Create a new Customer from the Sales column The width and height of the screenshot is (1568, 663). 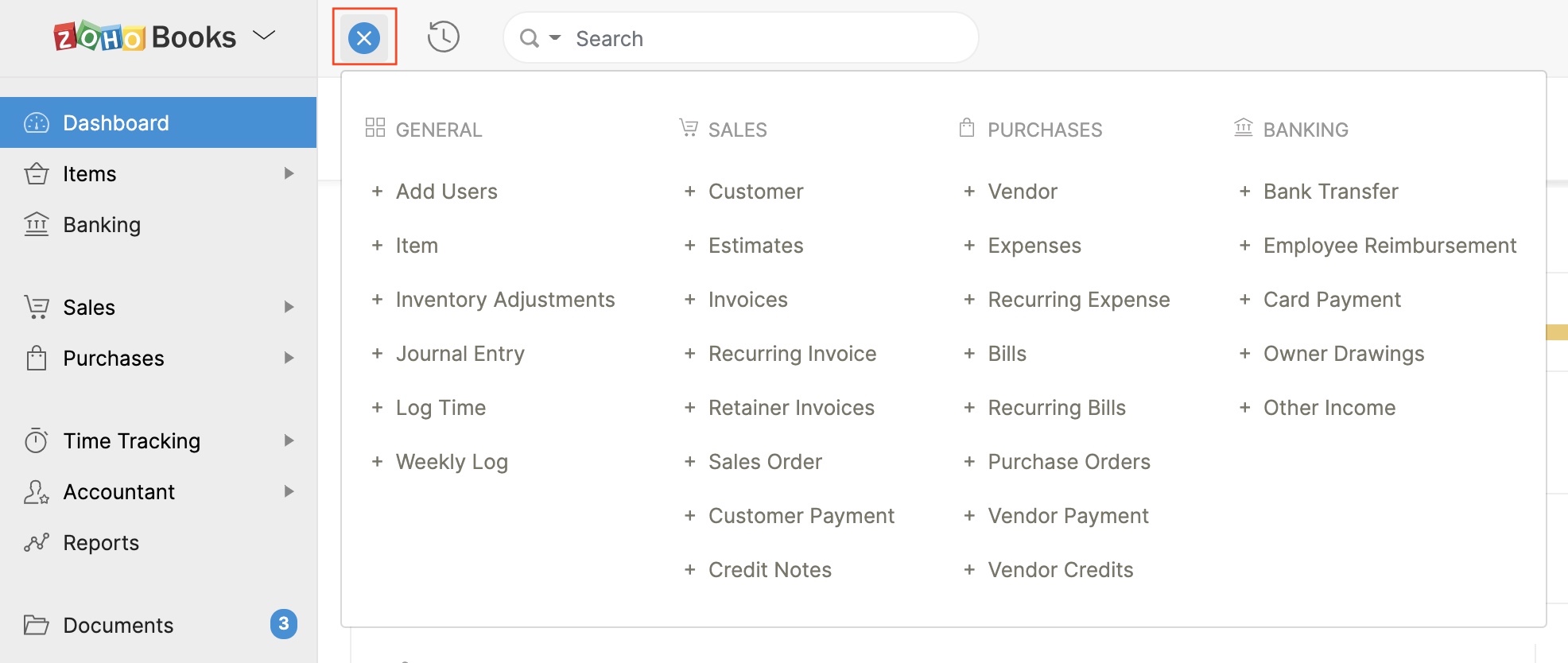coord(755,192)
